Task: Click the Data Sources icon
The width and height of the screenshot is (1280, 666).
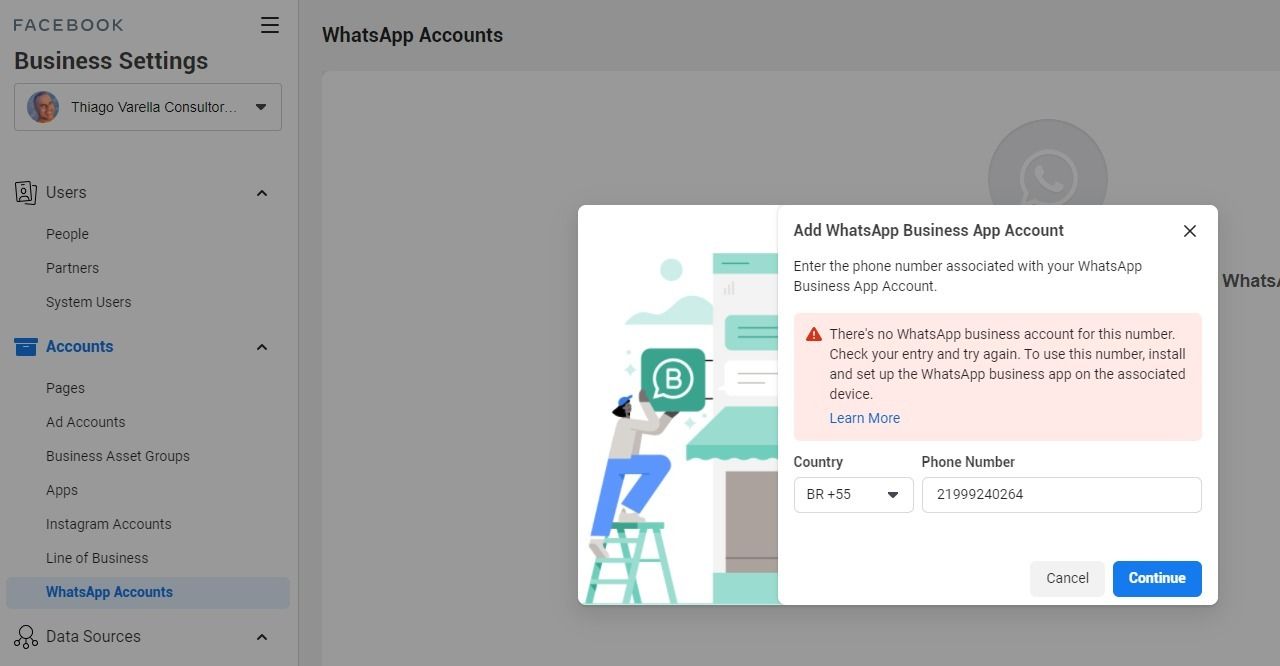Action: click(x=26, y=637)
